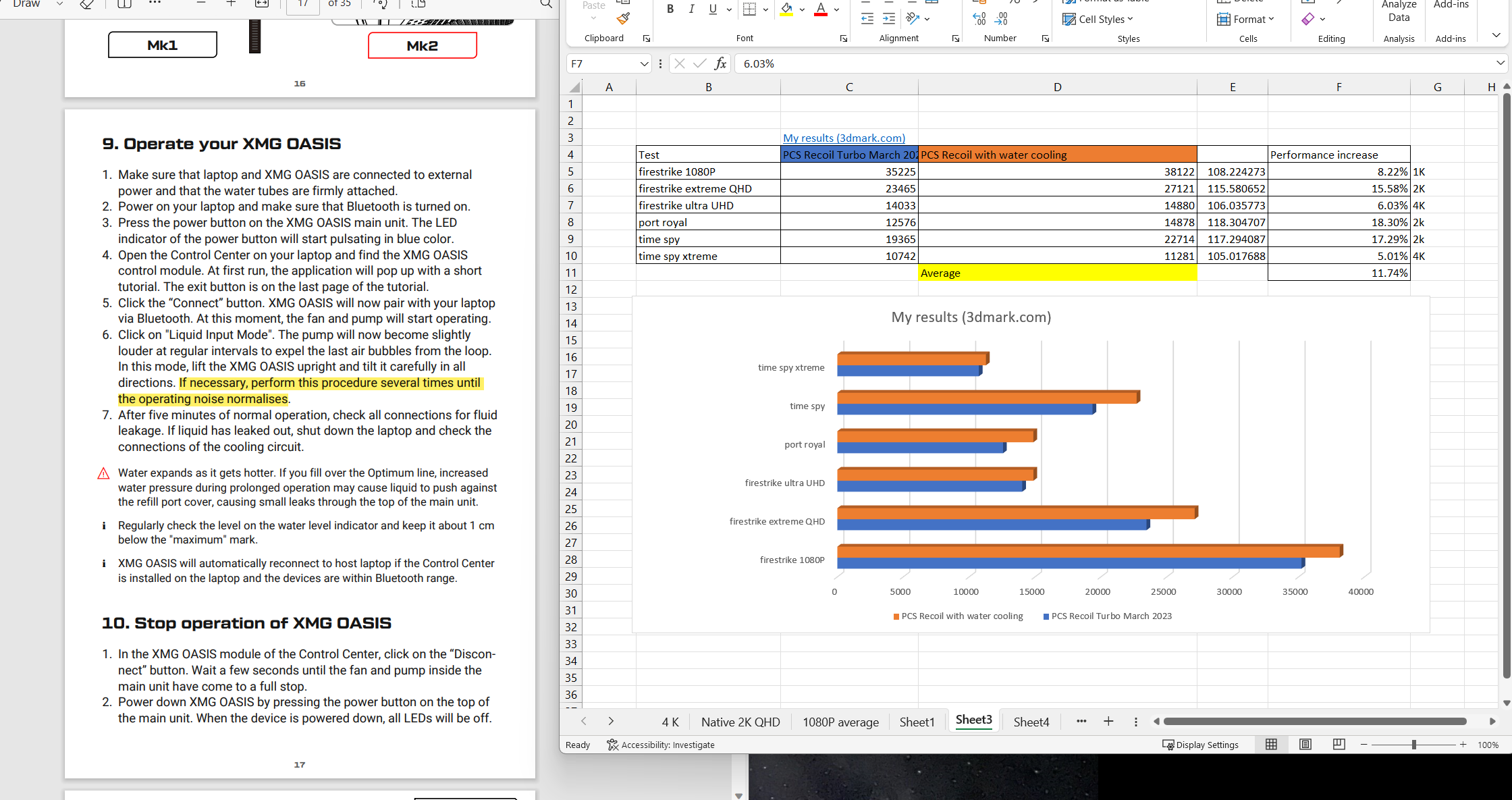Open the Format cells menu
This screenshot has height=800, width=1512.
click(1245, 19)
